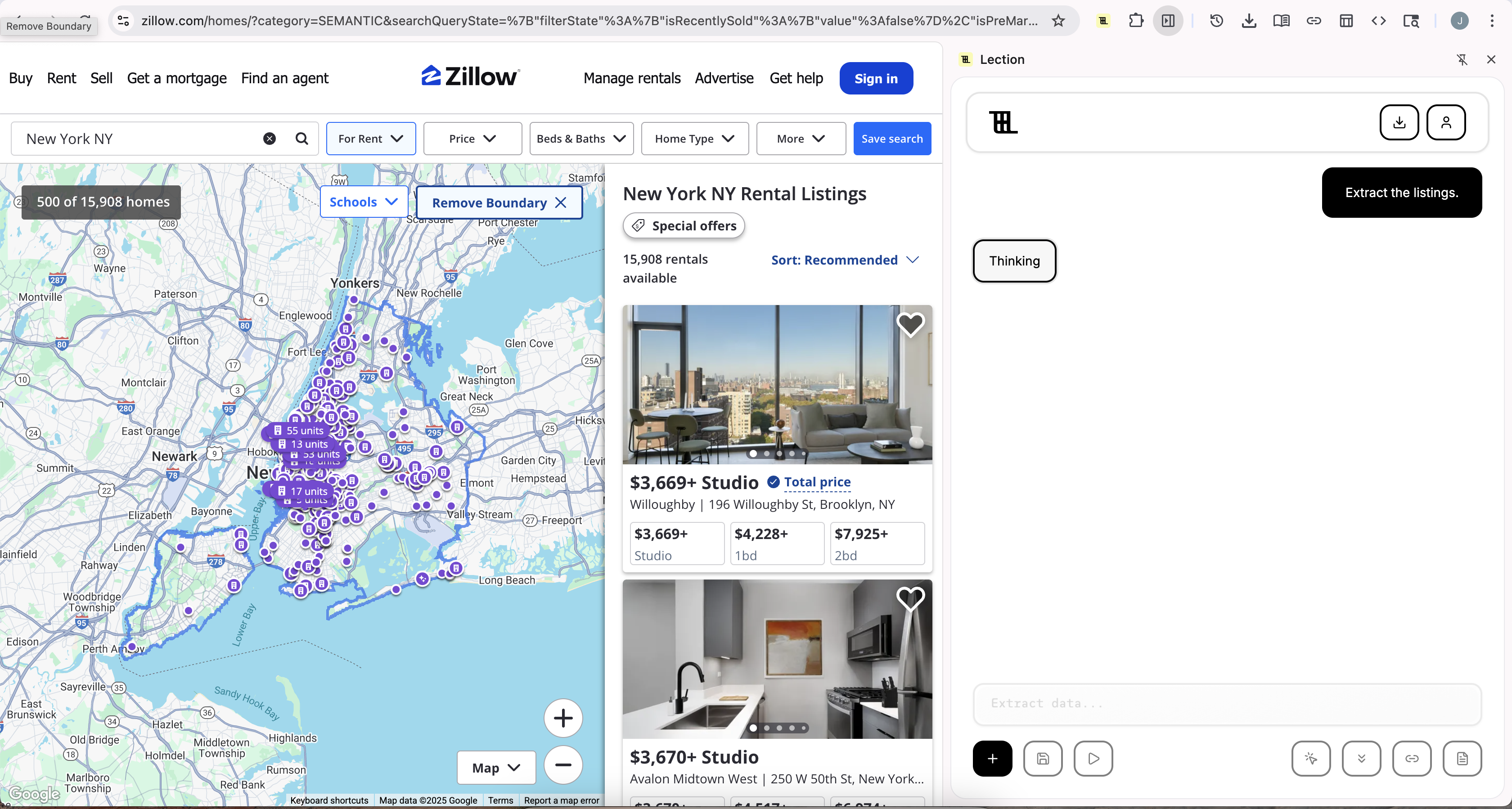Open Manage rentals in navigation
1512x809 pixels.
631,78
